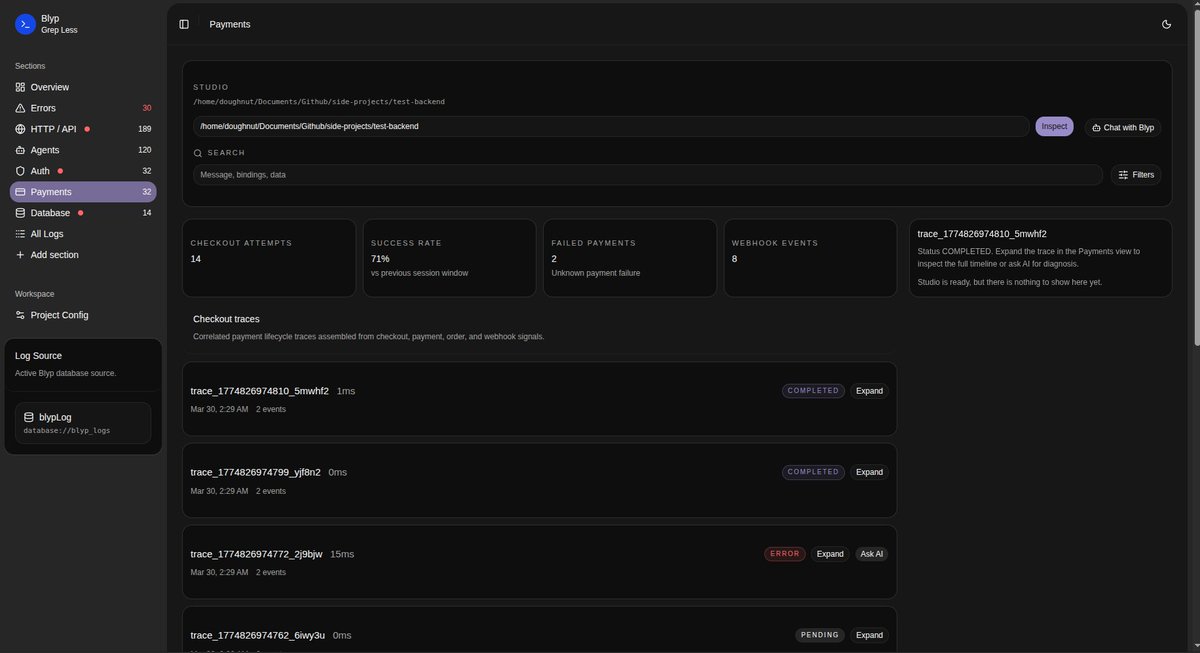Open Chat with Blyp
This screenshot has height=653, width=1200.
coord(1122,128)
